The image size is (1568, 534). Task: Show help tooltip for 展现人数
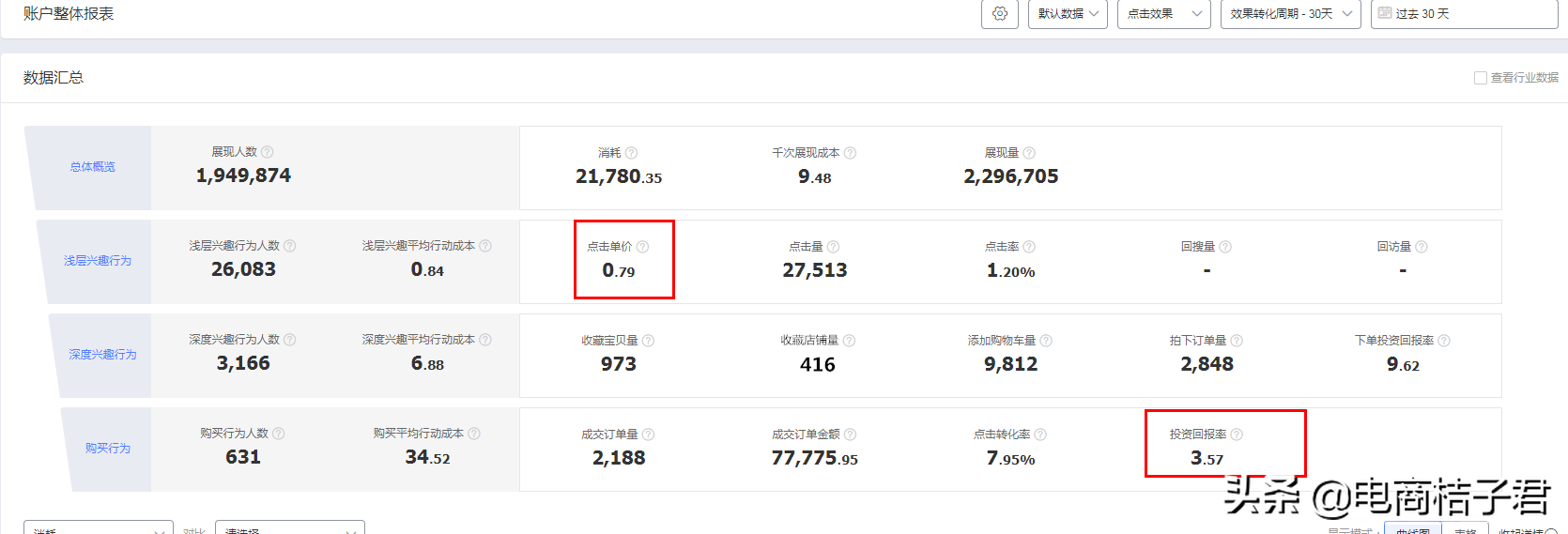pyautogui.click(x=268, y=152)
